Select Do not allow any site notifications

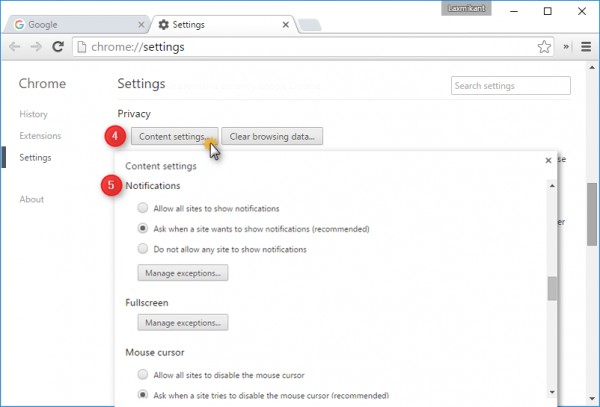143,249
